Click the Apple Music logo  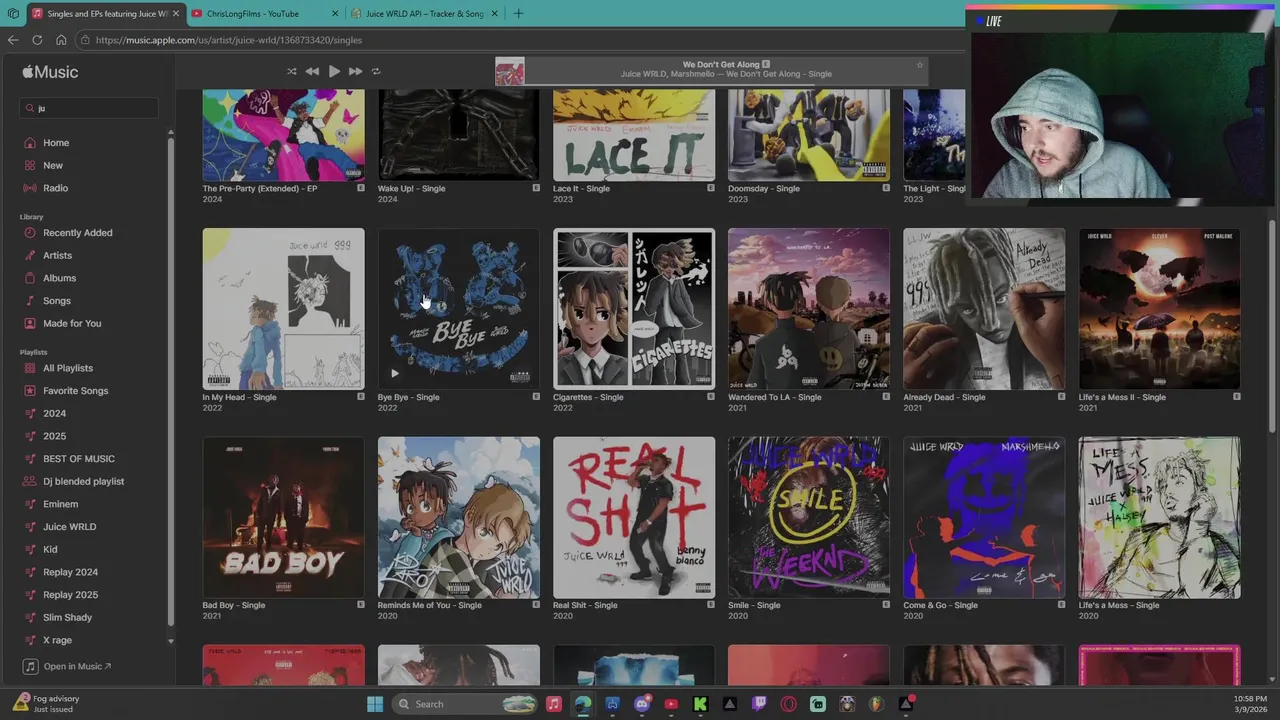50,72
